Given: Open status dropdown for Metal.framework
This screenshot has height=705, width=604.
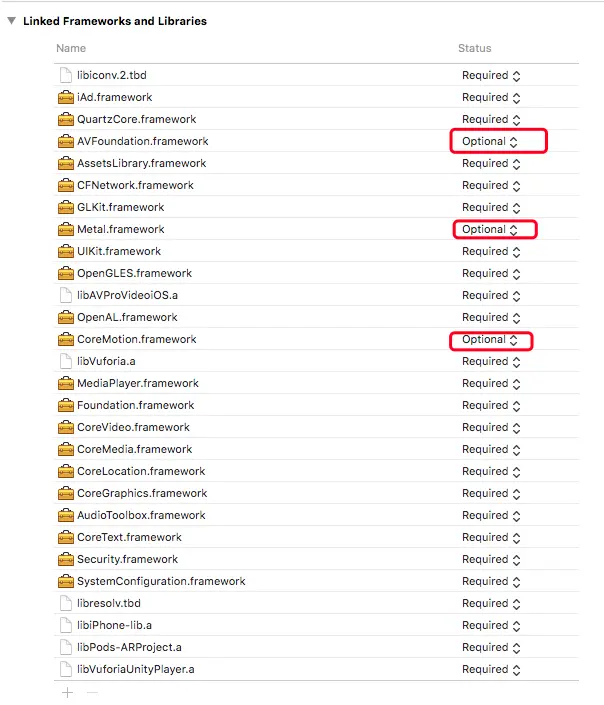Looking at the screenshot, I should coord(490,230).
